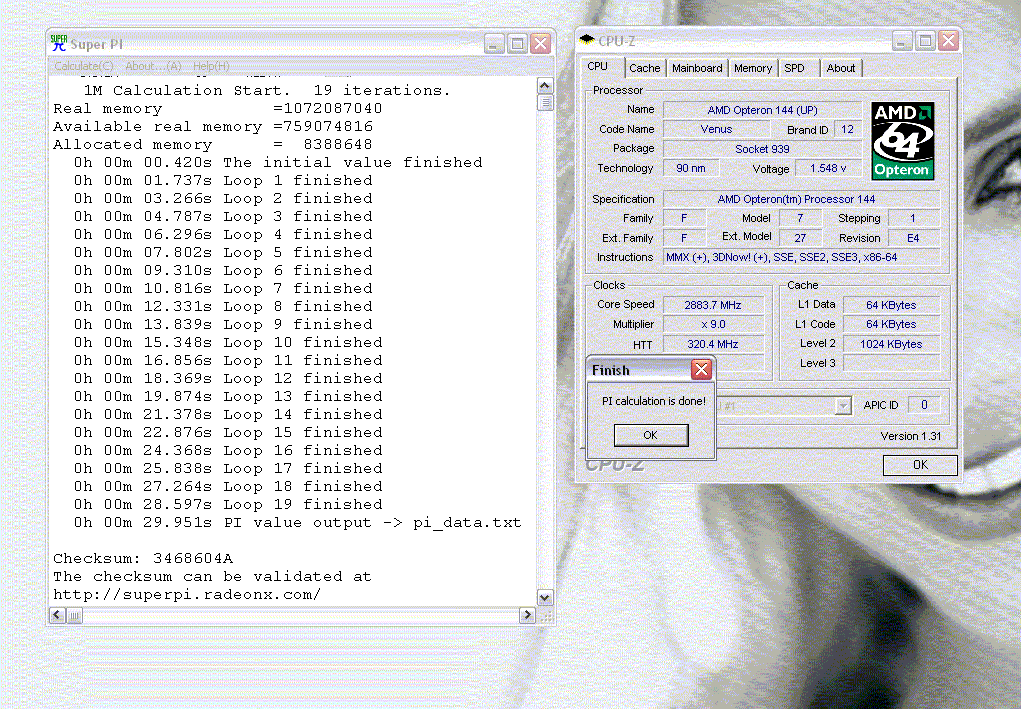Click the http://superpi.radeonx.com/ text
Viewport: 1021px width, 709px height.
pos(187,594)
